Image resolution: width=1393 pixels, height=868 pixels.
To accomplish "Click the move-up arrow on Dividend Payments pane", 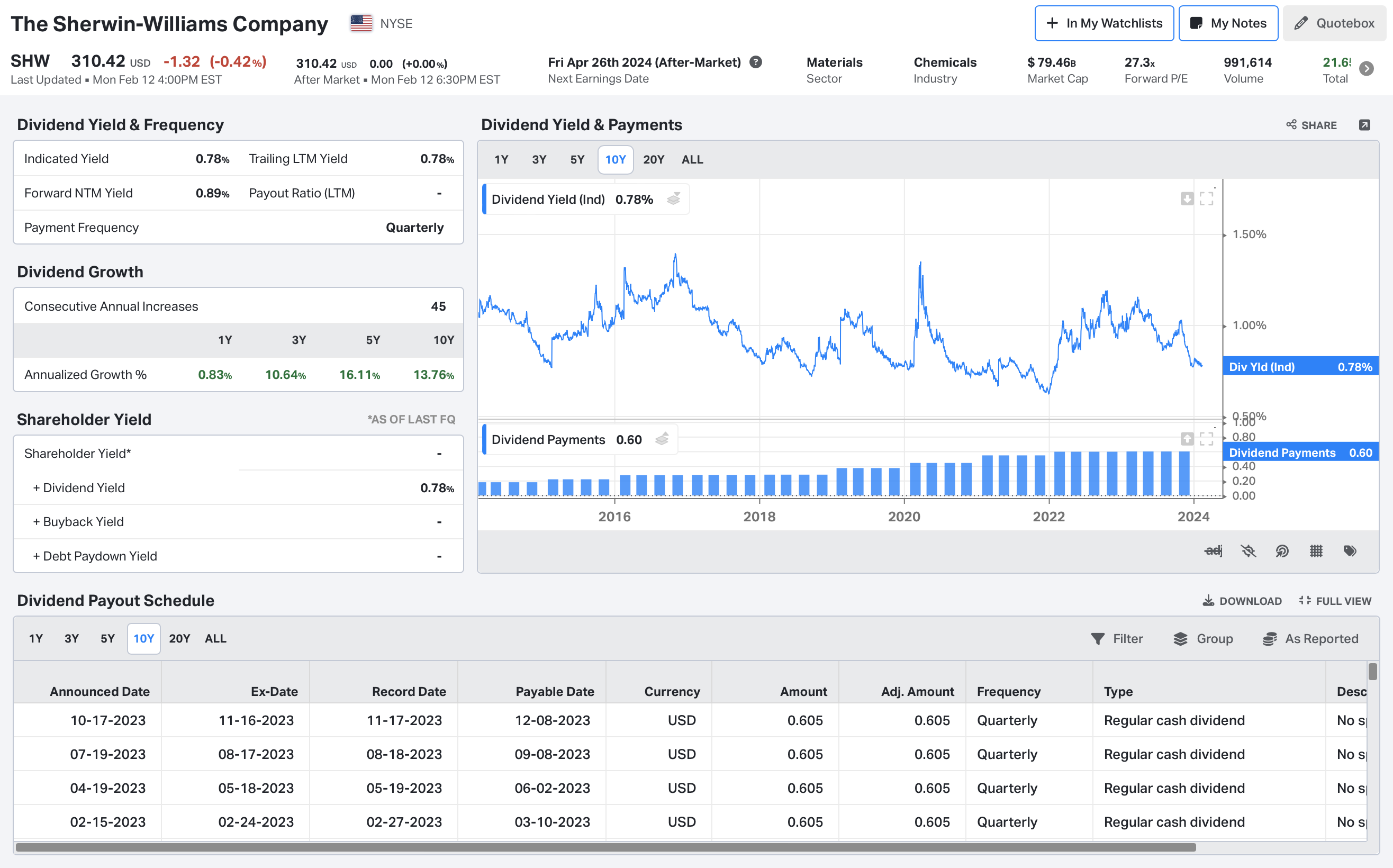I will 1187,439.
